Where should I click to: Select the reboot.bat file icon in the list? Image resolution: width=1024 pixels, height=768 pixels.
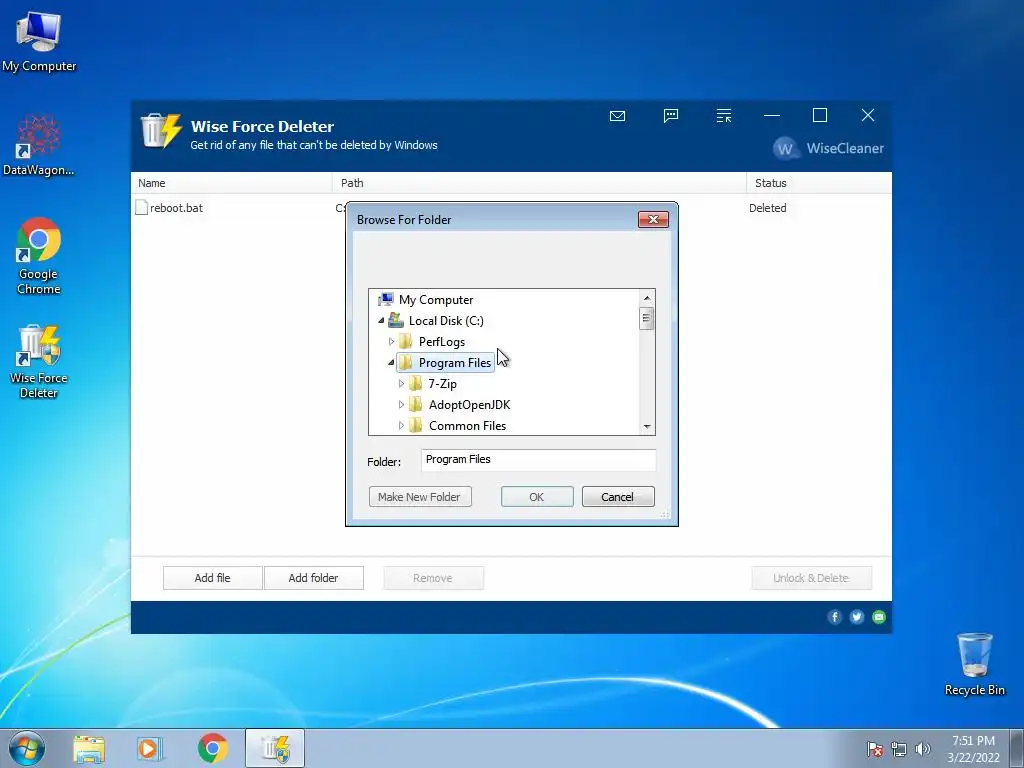(x=141, y=208)
